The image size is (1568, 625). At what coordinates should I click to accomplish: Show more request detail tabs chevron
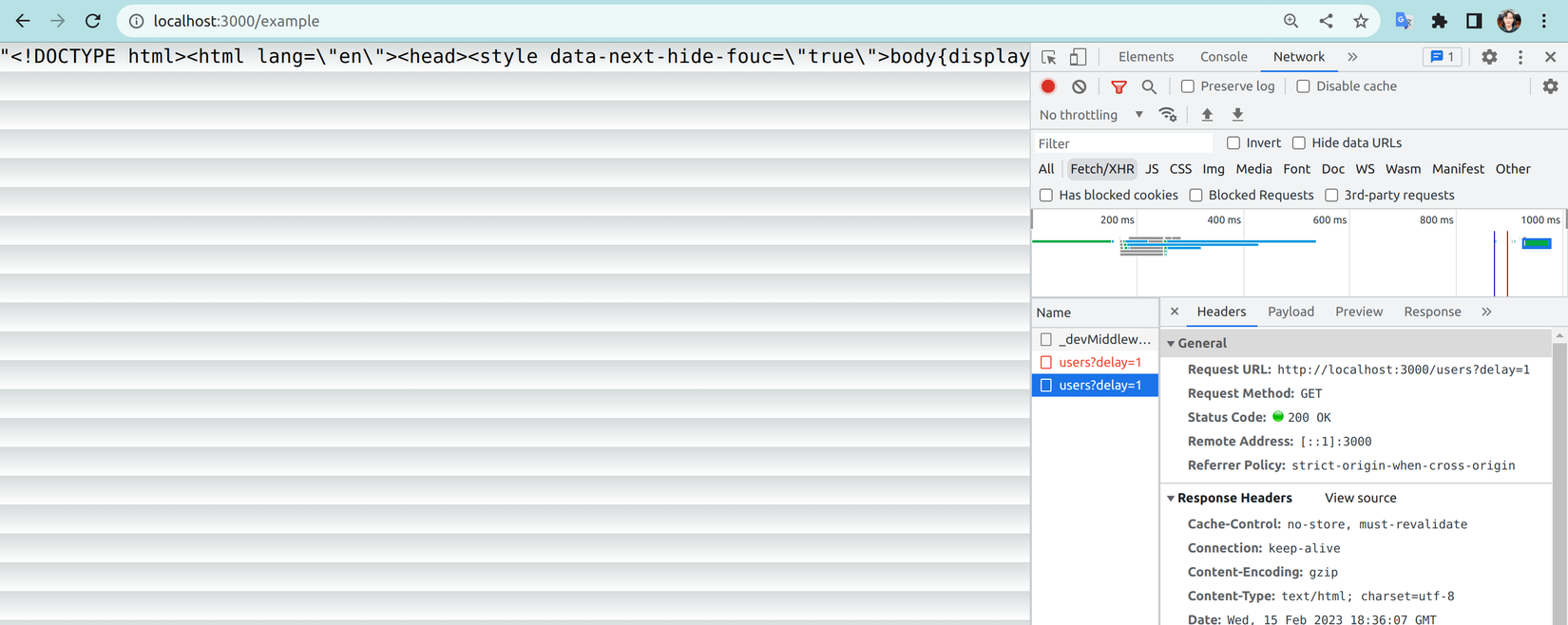1486,312
